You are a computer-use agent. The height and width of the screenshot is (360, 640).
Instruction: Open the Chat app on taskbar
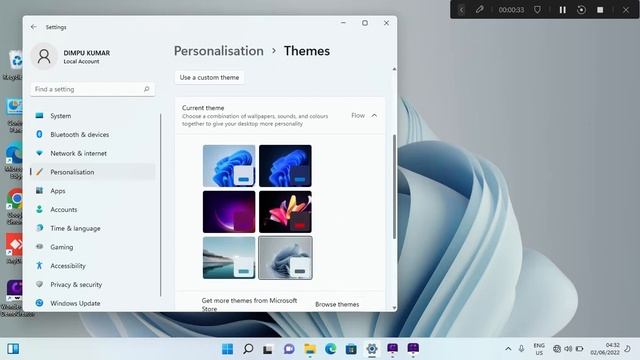(x=289, y=349)
